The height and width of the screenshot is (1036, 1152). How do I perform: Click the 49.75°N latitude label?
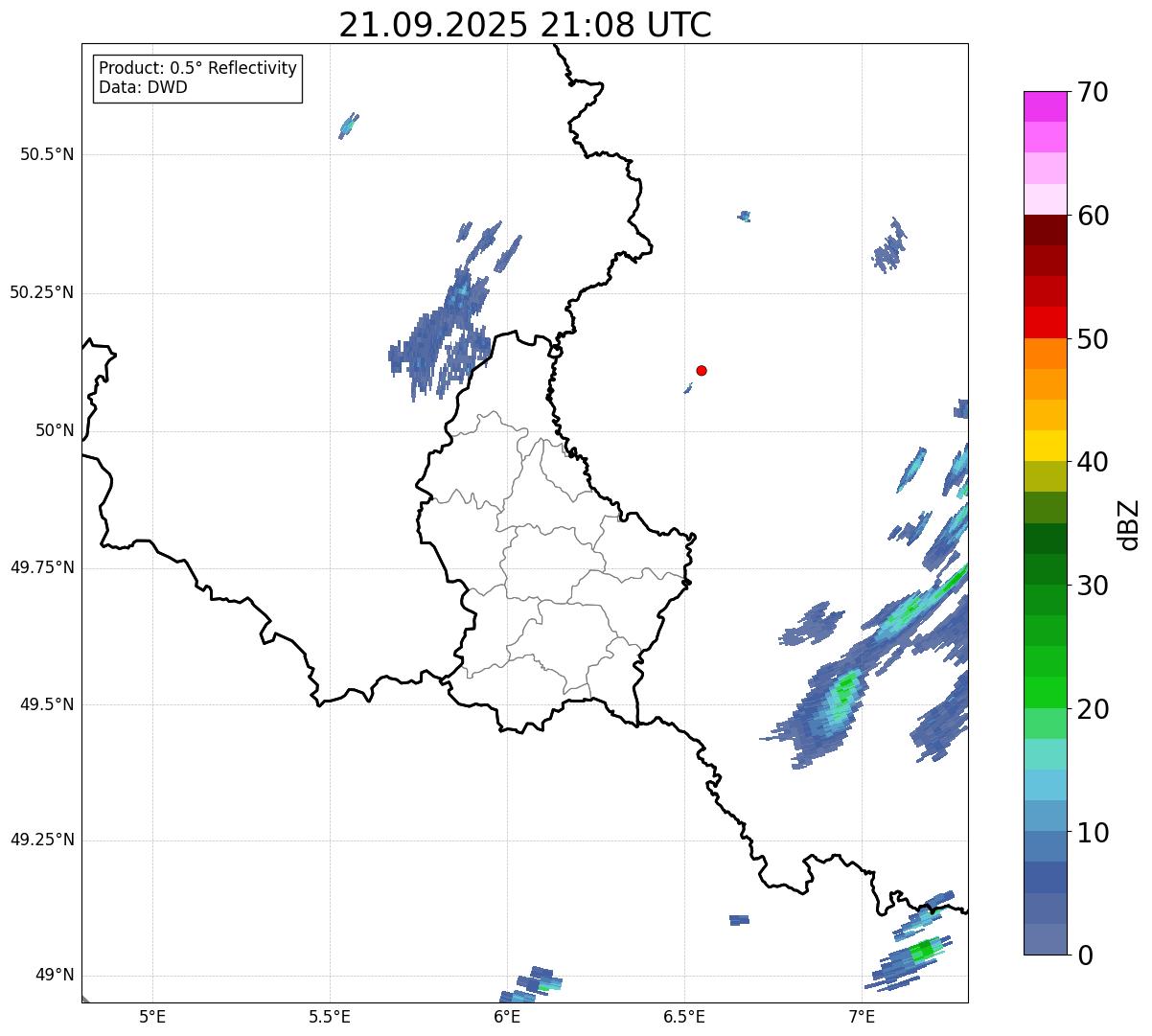click(41, 567)
